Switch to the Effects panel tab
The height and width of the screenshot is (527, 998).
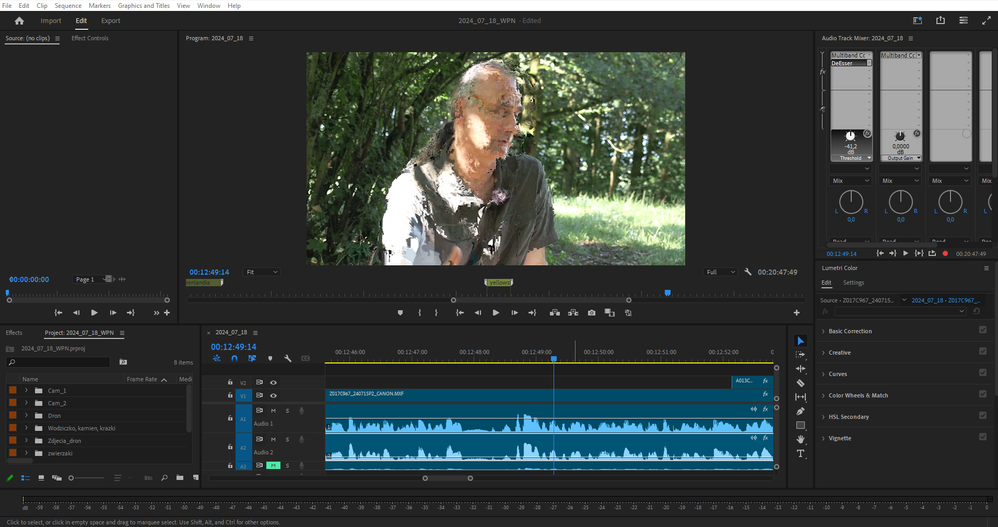pyautogui.click(x=14, y=333)
